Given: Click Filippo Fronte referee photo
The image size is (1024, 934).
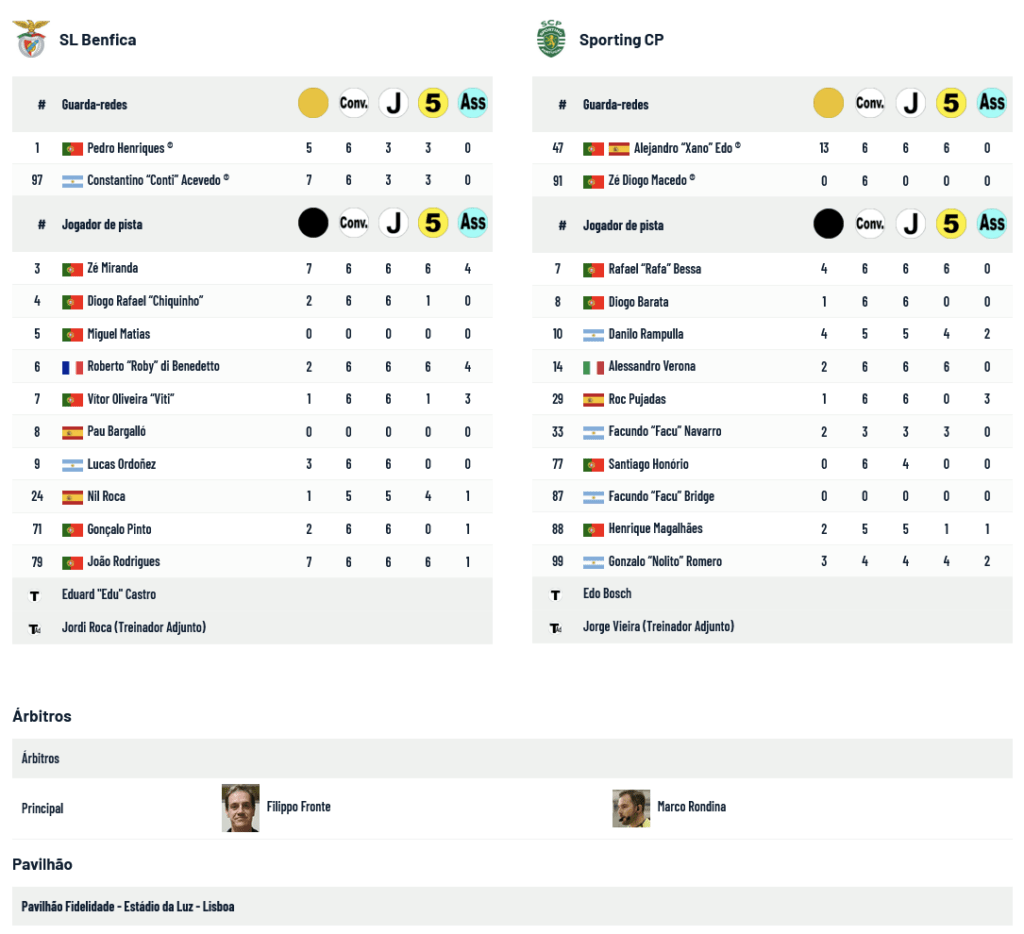Looking at the screenshot, I should [240, 808].
